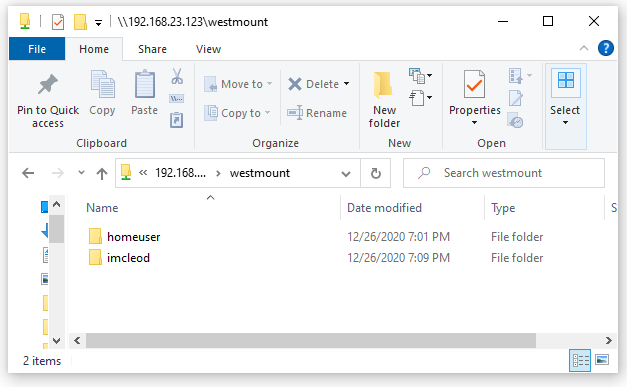Screen dimensions: 627x387
Task: Click the breadcrumb arrow before westmount
Action: pyautogui.click(x=218, y=174)
